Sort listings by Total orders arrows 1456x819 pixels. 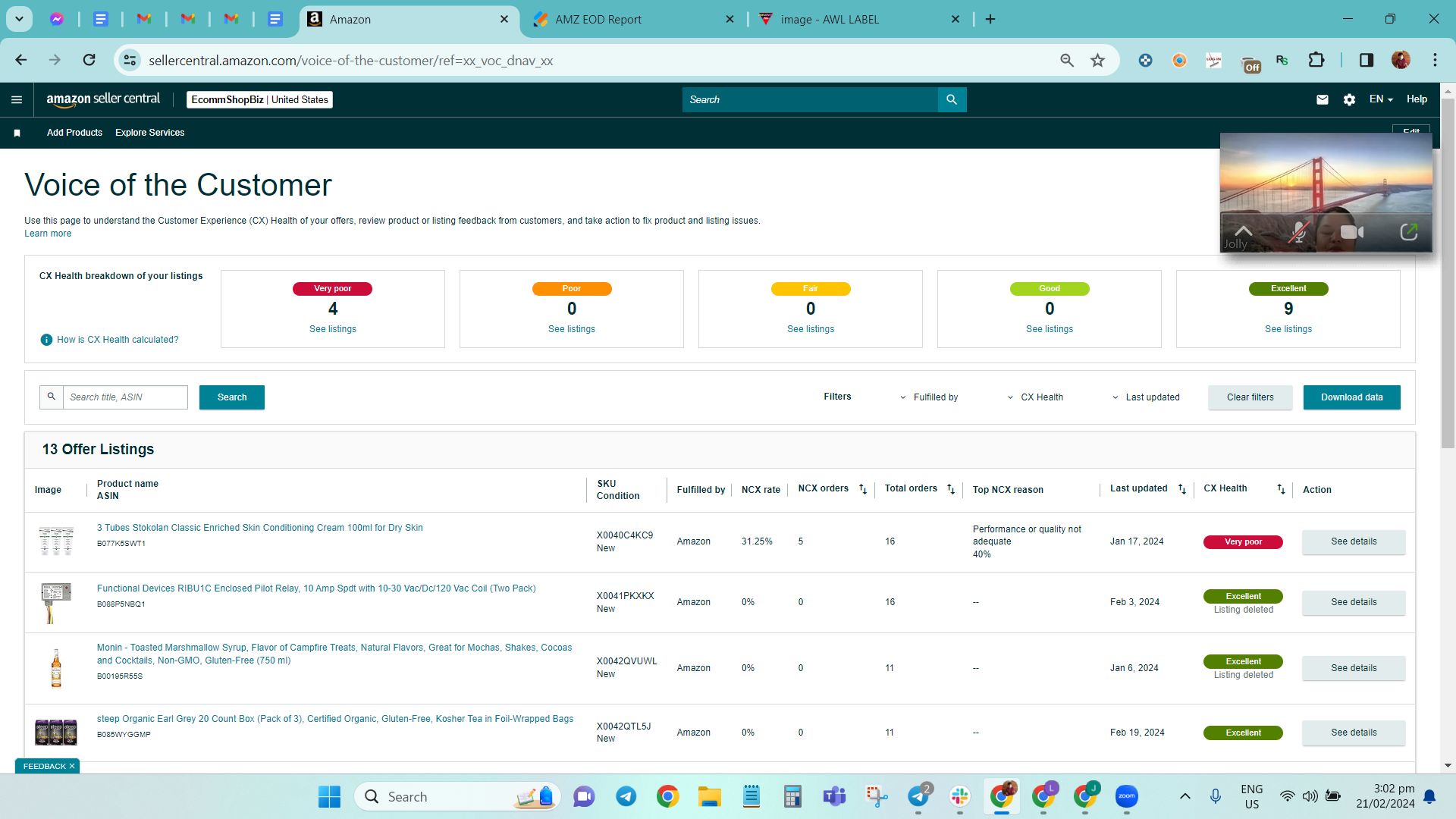pos(951,489)
